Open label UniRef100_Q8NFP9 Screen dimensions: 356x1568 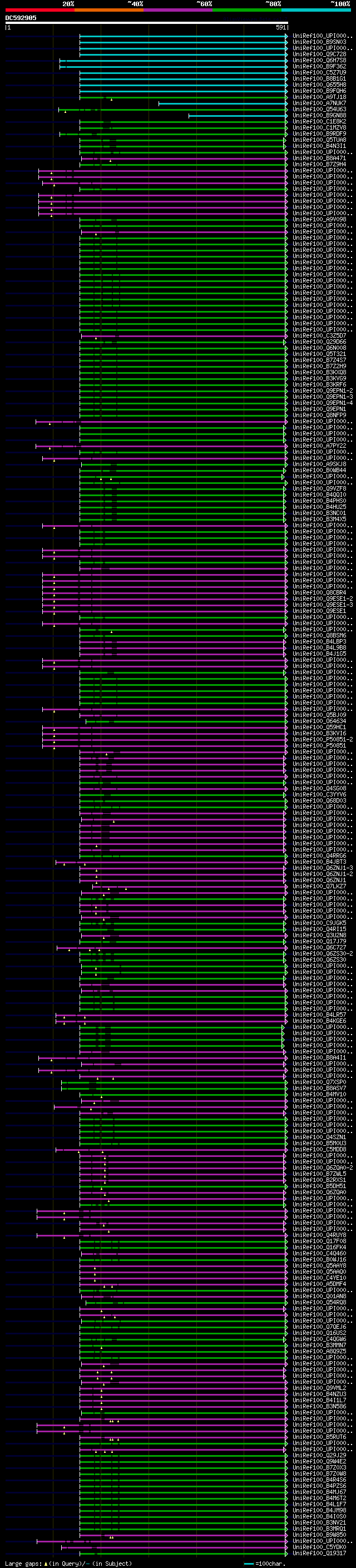319,416
